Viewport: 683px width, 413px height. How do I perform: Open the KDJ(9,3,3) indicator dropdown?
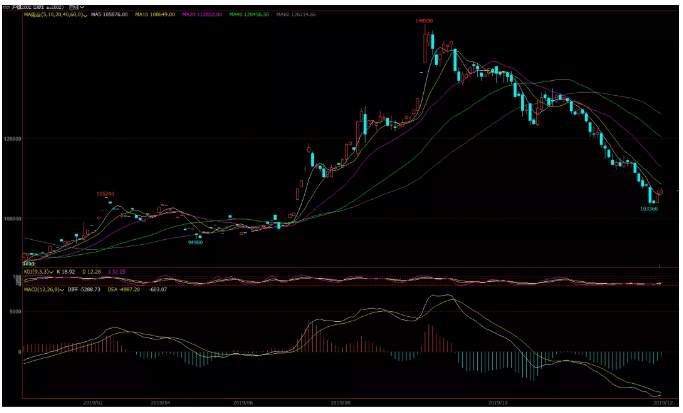pyautogui.click(x=38, y=272)
